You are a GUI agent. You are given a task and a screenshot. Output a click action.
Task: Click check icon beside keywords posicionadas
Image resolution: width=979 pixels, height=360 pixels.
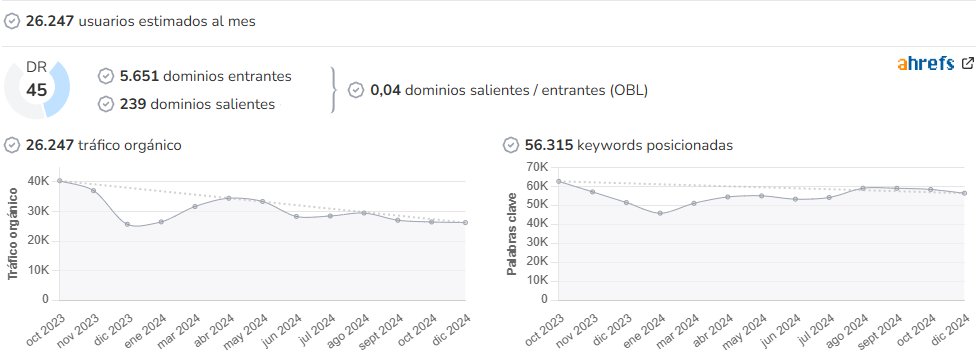click(511, 145)
